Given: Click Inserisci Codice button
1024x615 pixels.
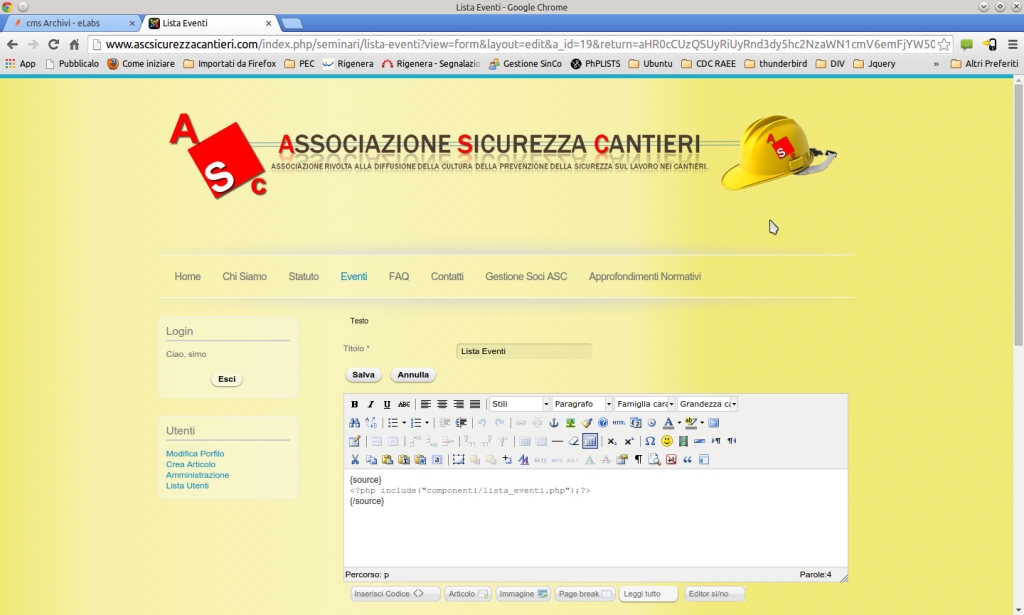Looking at the screenshot, I should [394, 593].
